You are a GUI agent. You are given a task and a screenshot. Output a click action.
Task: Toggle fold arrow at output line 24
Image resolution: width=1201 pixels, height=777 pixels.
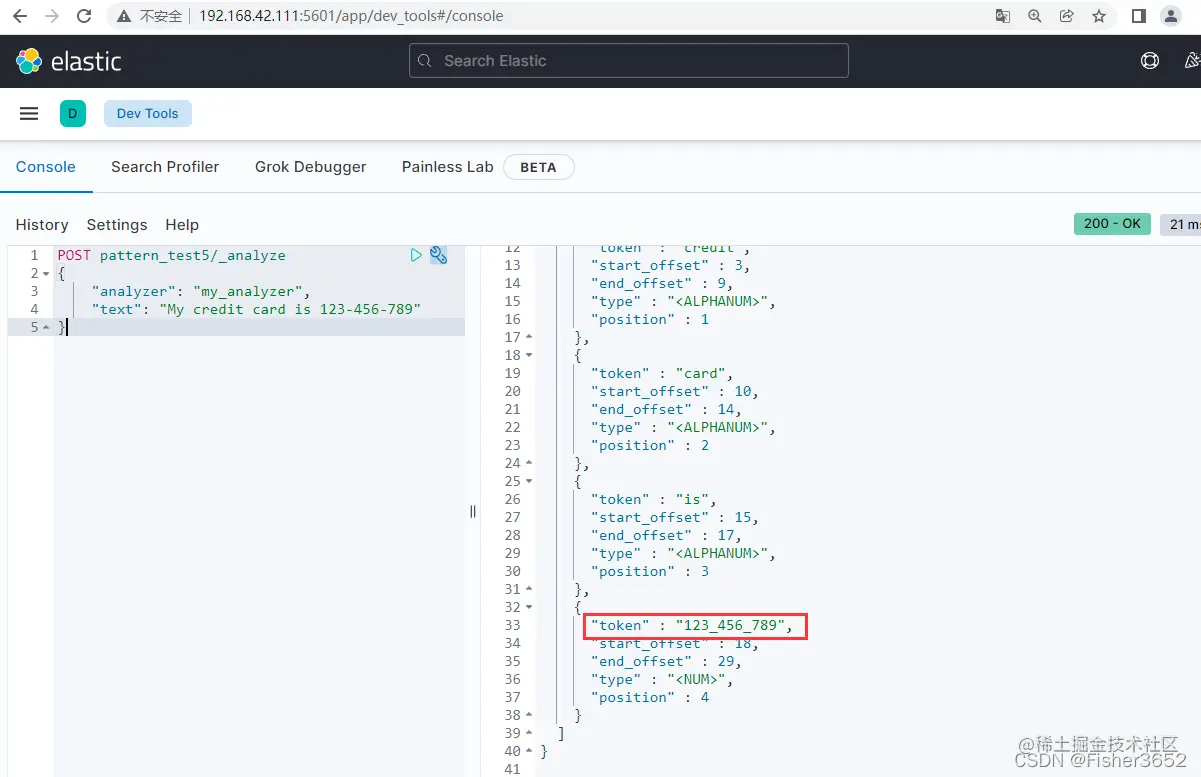click(529, 464)
